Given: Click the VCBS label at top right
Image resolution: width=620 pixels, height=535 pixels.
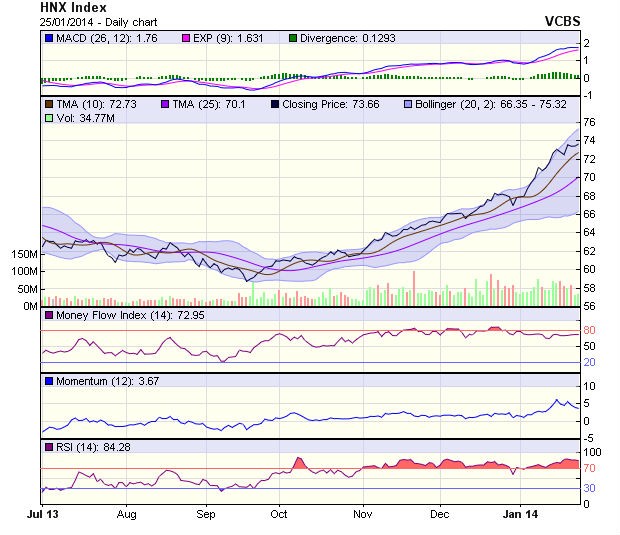Looking at the screenshot, I should click(x=562, y=20).
